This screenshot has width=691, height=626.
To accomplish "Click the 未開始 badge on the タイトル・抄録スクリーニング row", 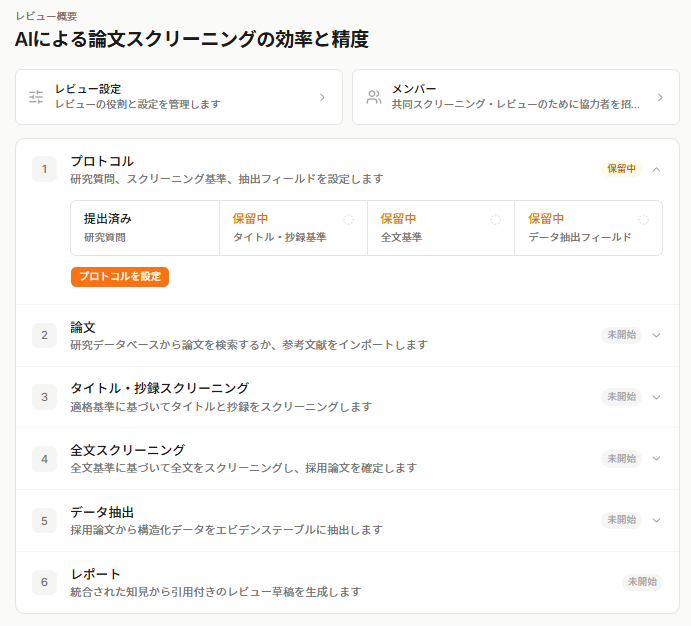I will point(621,396).
